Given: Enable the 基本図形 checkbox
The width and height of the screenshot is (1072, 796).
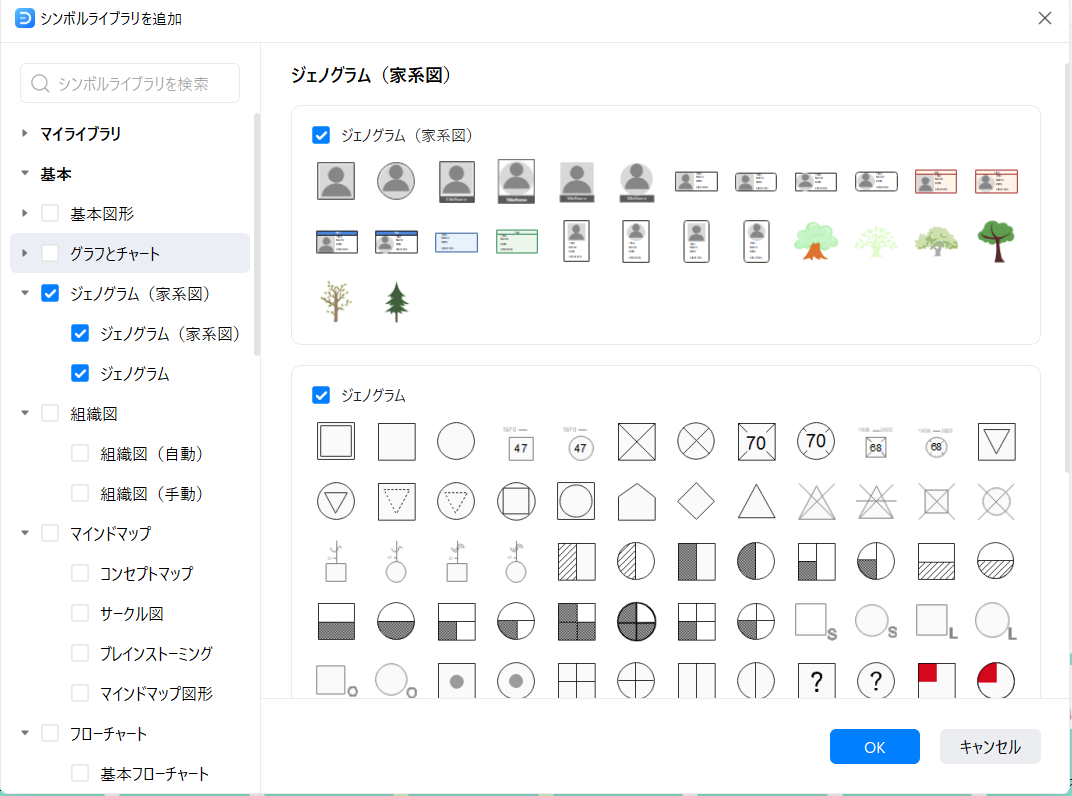Looking at the screenshot, I should pos(50,213).
